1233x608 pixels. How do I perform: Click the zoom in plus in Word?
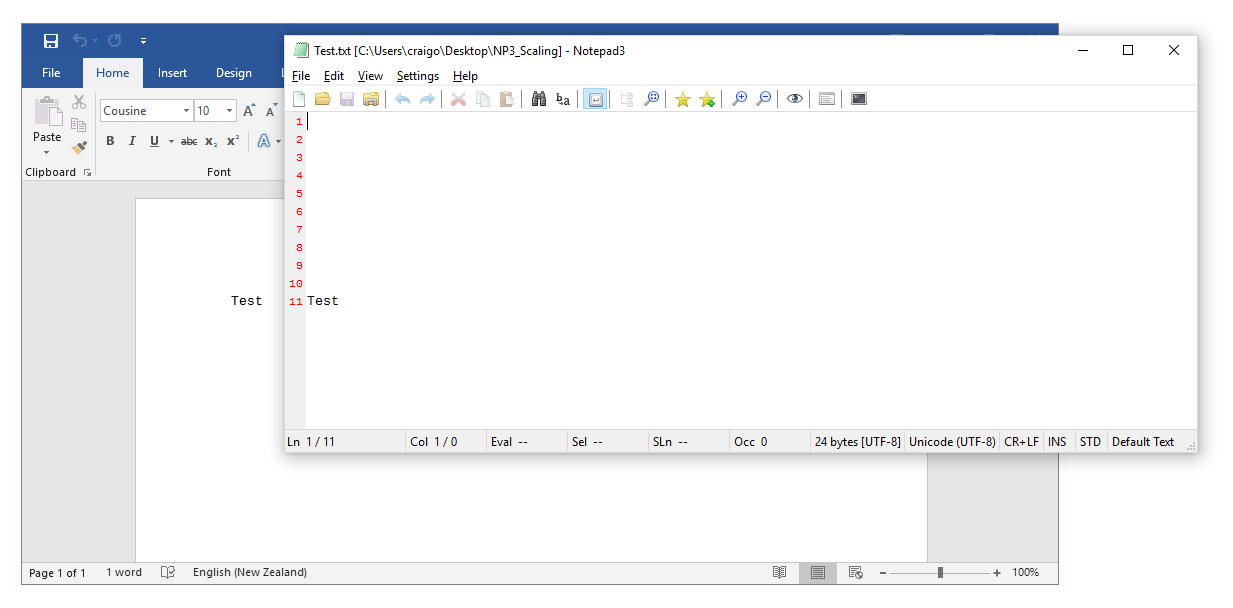(997, 573)
